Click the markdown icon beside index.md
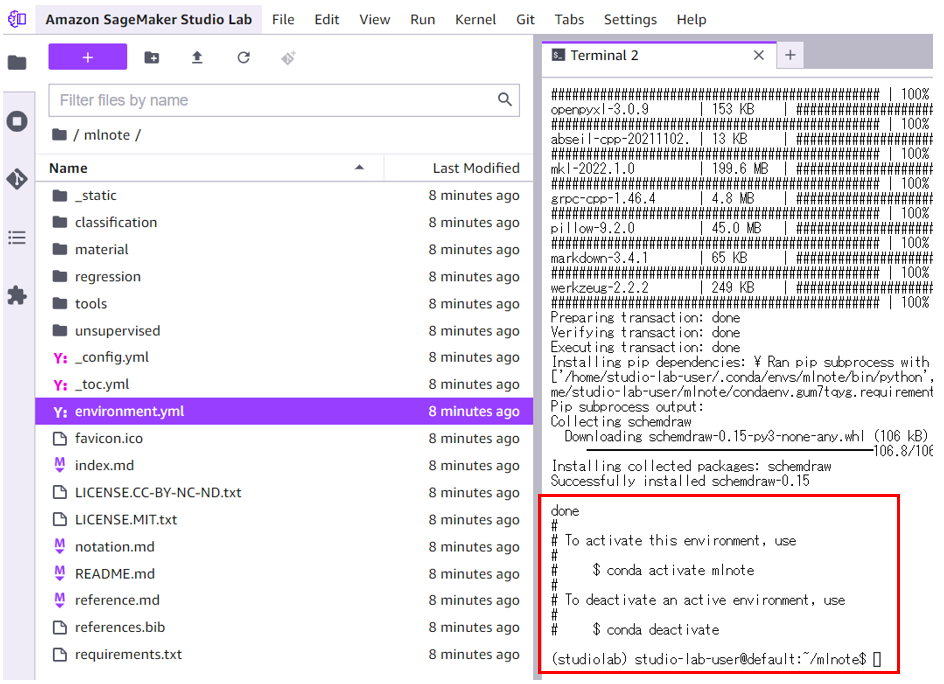Screen dimensions: 944x684 tap(60, 465)
